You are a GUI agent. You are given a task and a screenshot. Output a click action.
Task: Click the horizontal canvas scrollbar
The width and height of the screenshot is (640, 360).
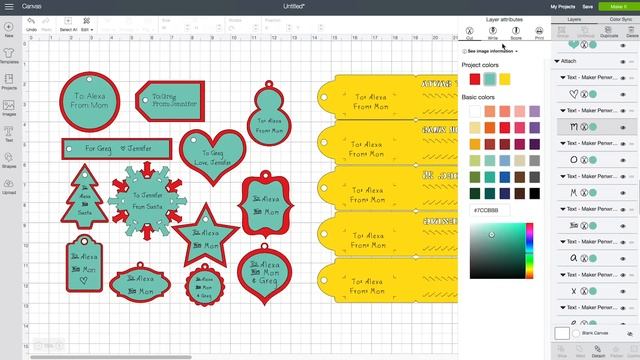(x=111, y=357)
